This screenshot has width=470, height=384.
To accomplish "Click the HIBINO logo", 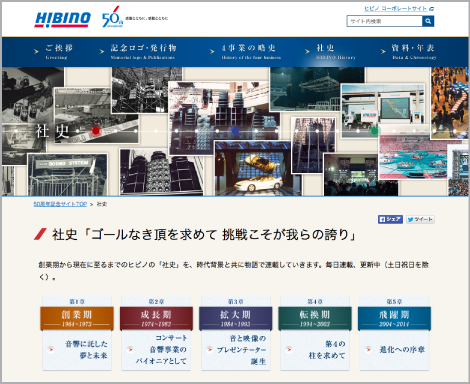I will click(62, 19).
